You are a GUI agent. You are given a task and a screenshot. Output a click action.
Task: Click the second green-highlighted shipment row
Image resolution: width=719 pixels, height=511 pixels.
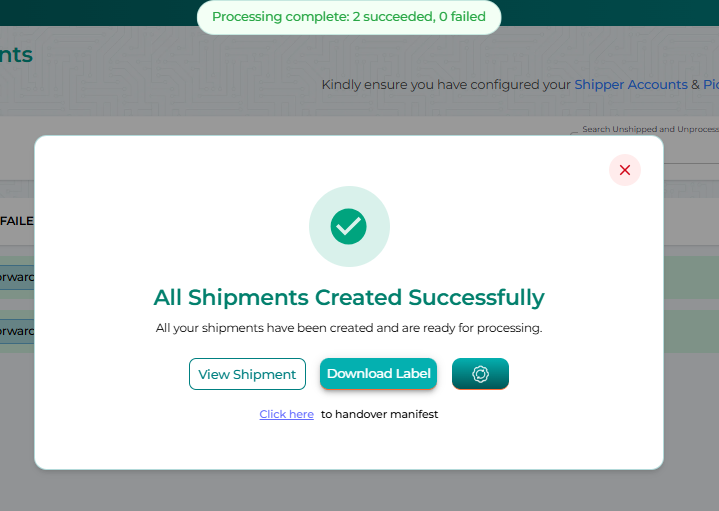[690, 331]
